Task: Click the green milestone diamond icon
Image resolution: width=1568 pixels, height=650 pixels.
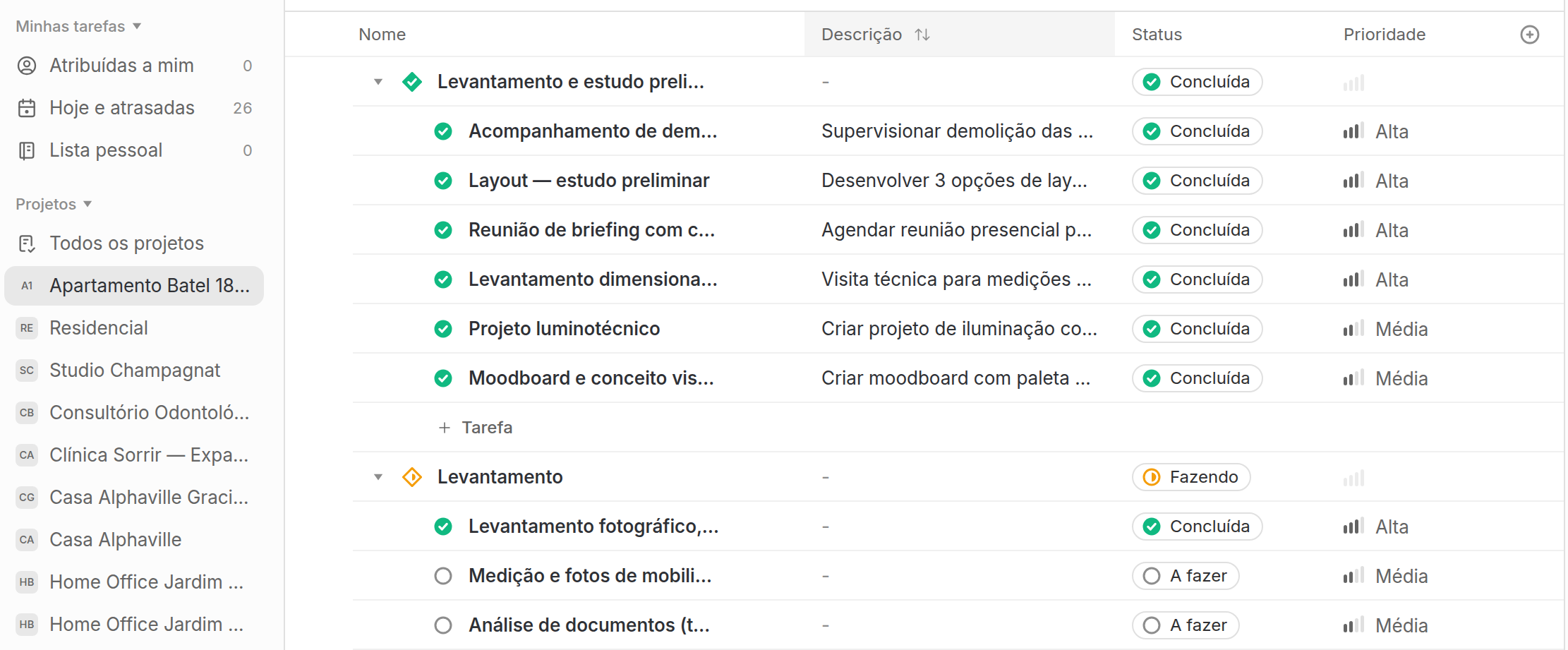Action: tap(412, 82)
